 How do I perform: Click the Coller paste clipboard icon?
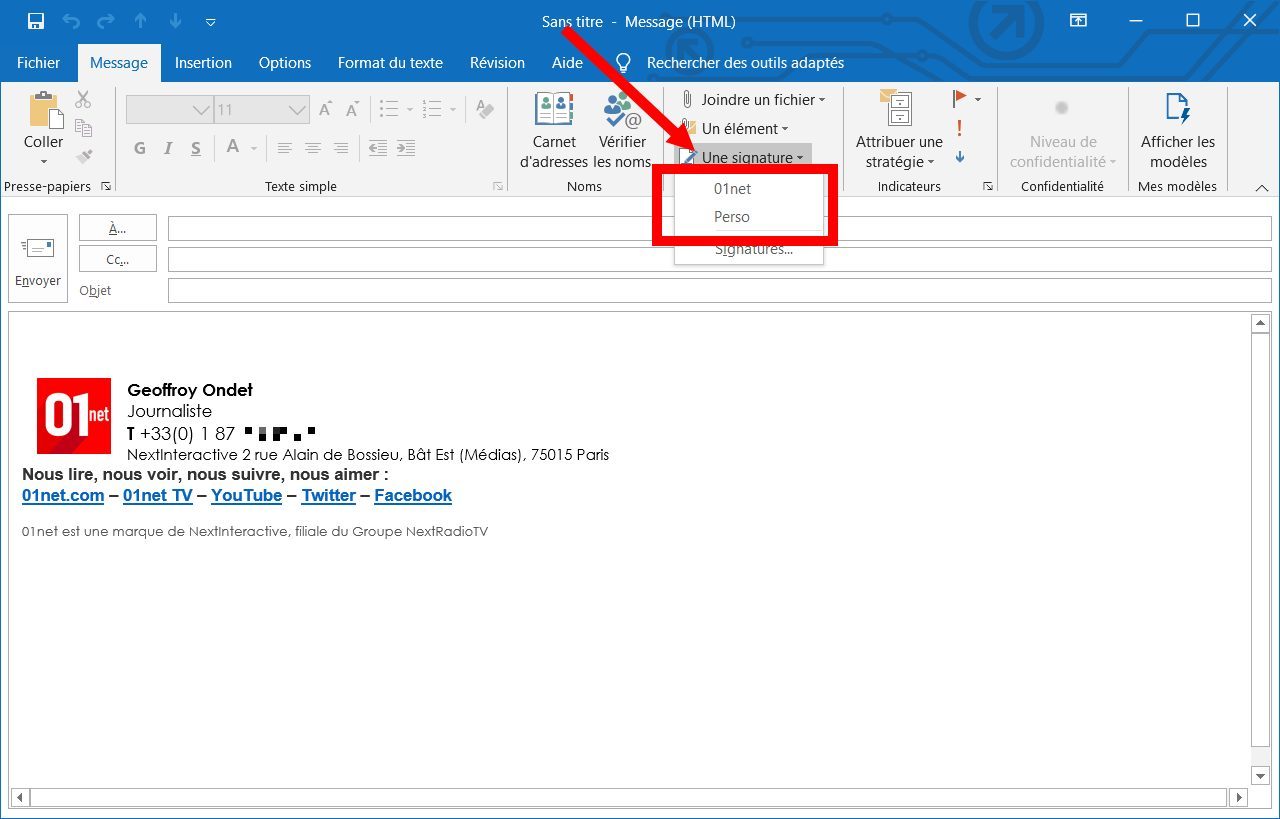tap(44, 109)
